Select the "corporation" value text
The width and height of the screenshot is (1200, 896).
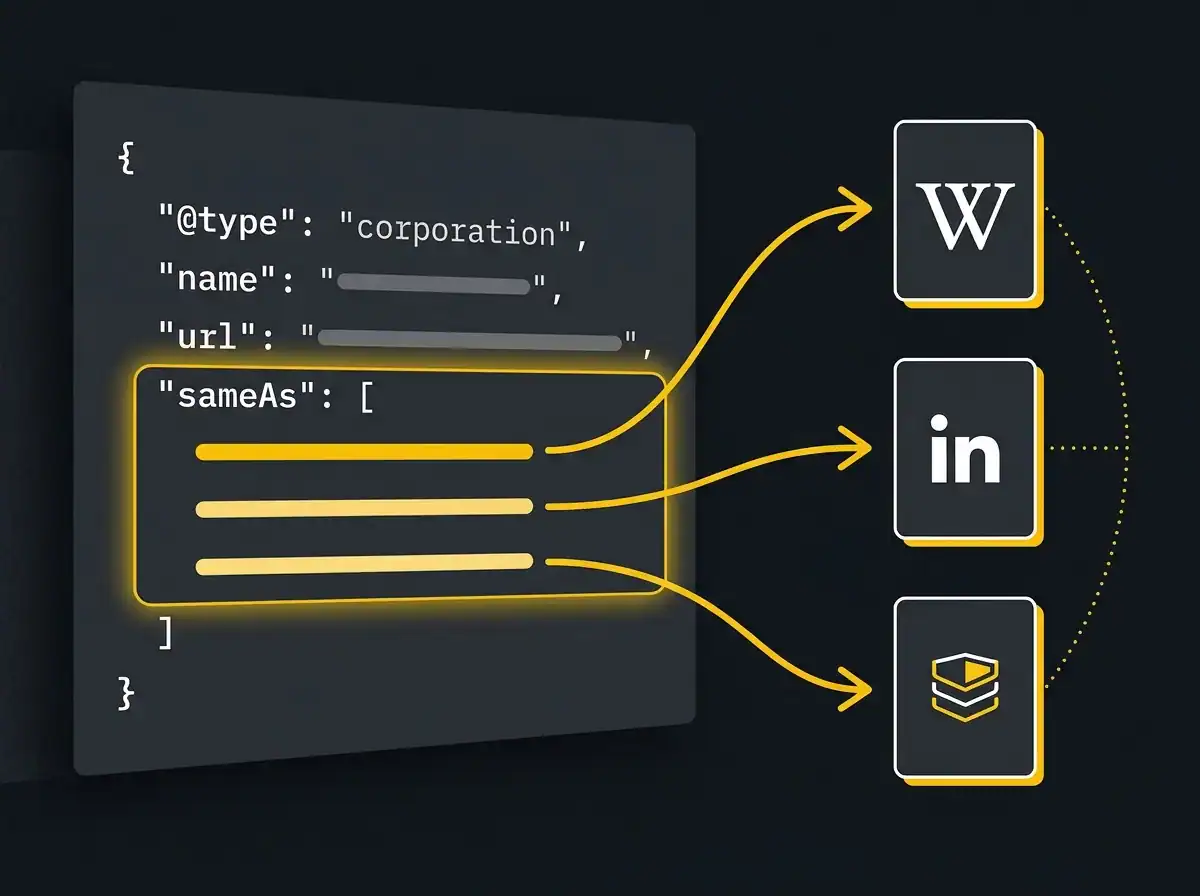click(455, 230)
